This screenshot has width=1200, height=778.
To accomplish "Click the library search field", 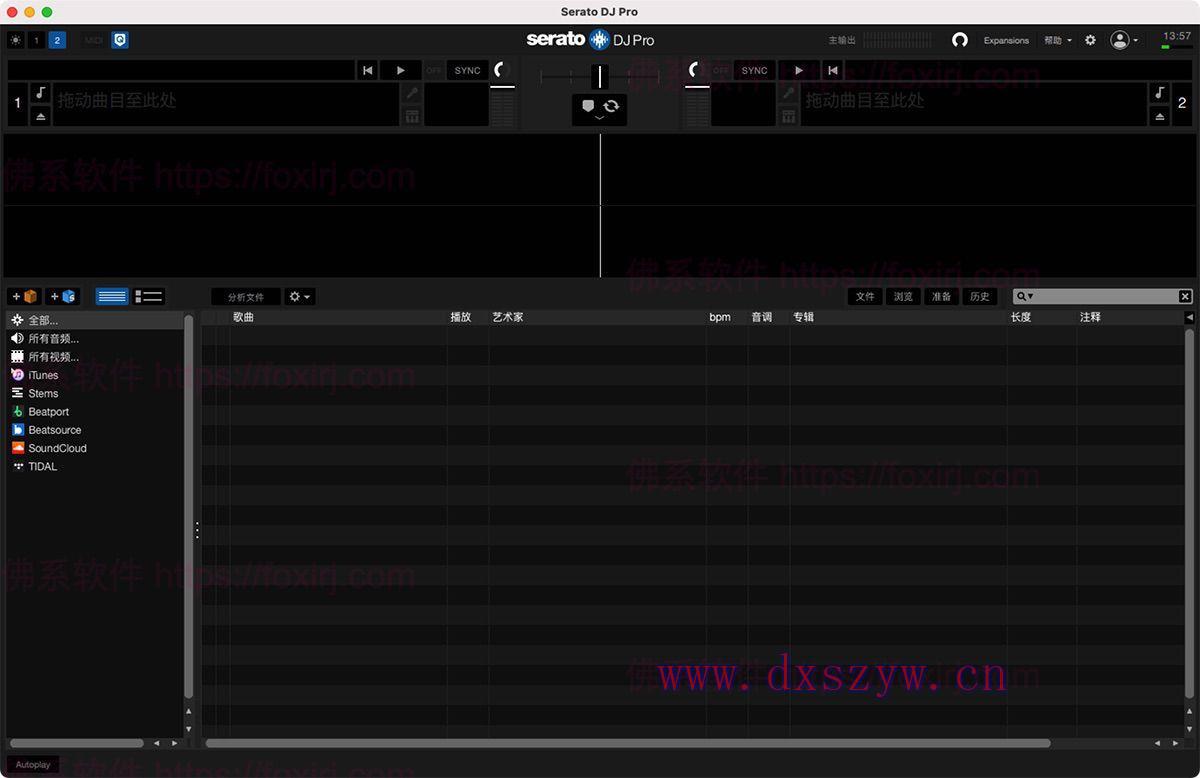I will pos(1102,296).
